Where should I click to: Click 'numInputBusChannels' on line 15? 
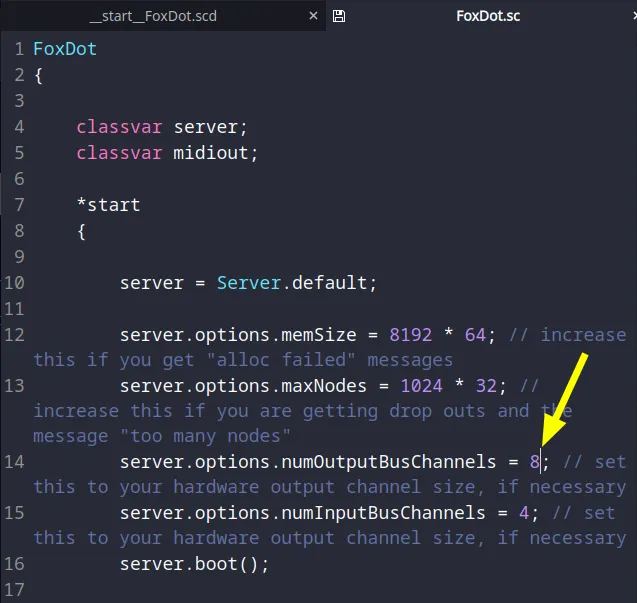pos(384,513)
